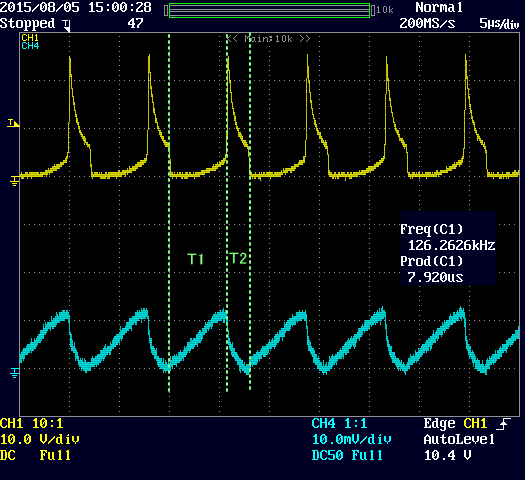The width and height of the screenshot is (525, 480).
Task: Click the Freq(C1) 126.2626kHz measurement readout
Action: click(x=448, y=237)
